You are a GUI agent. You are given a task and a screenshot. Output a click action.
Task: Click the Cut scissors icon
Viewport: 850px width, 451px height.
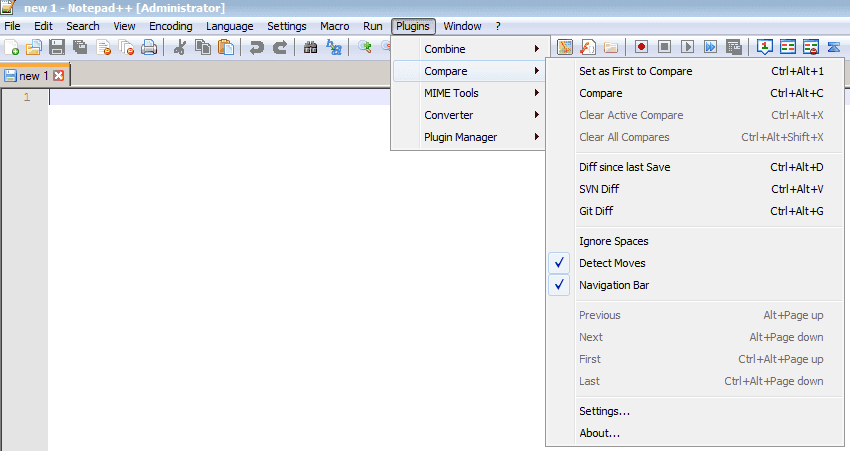pyautogui.click(x=180, y=48)
